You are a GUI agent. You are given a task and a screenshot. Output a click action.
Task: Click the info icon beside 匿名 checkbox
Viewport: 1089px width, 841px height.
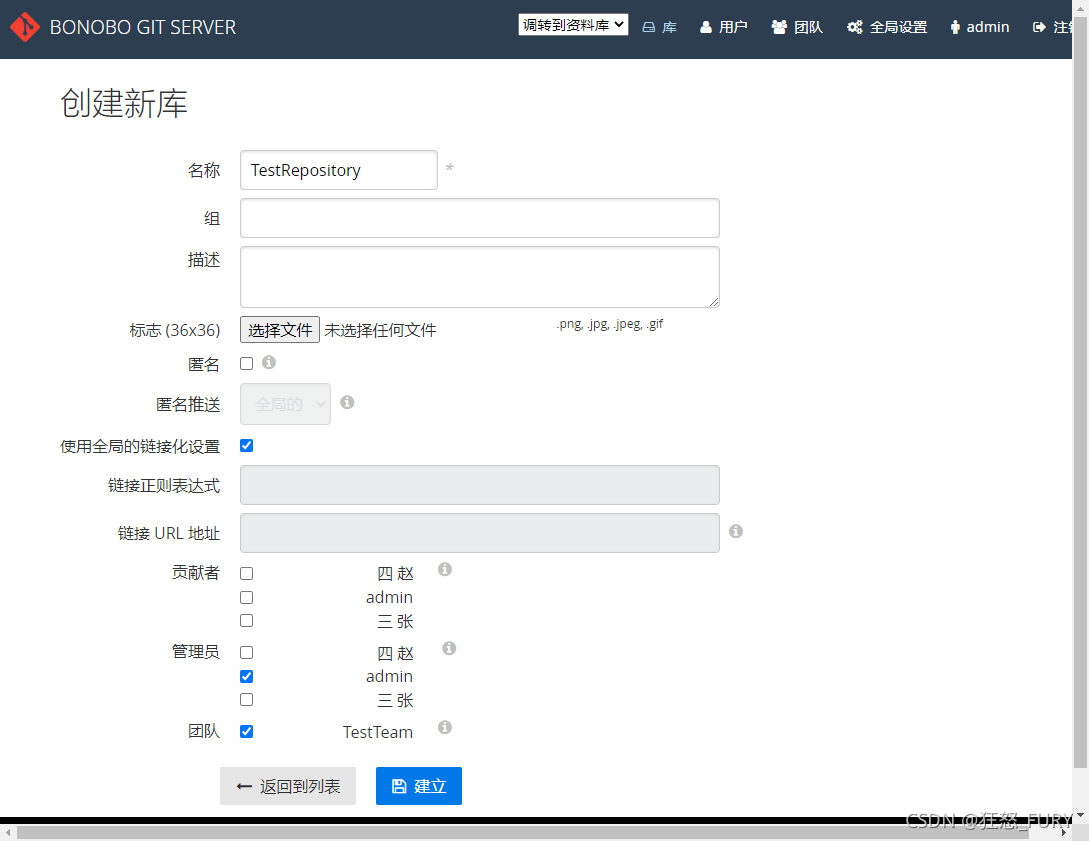click(x=268, y=363)
